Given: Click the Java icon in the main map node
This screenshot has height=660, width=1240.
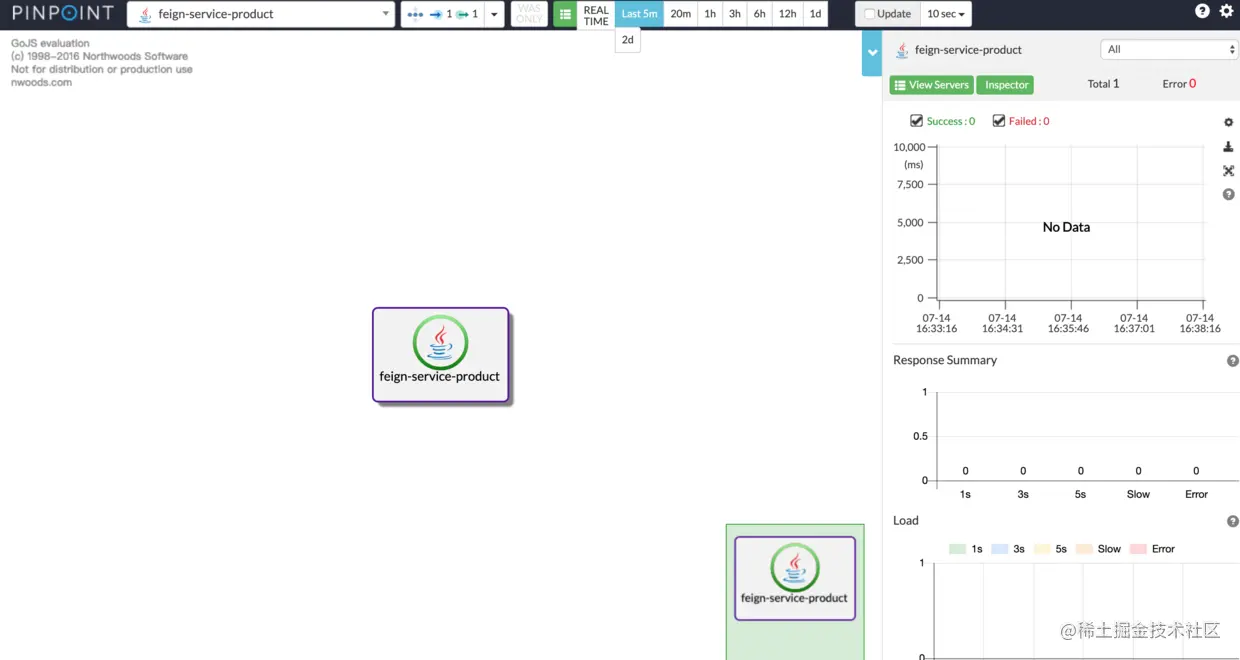Looking at the screenshot, I should coord(440,342).
